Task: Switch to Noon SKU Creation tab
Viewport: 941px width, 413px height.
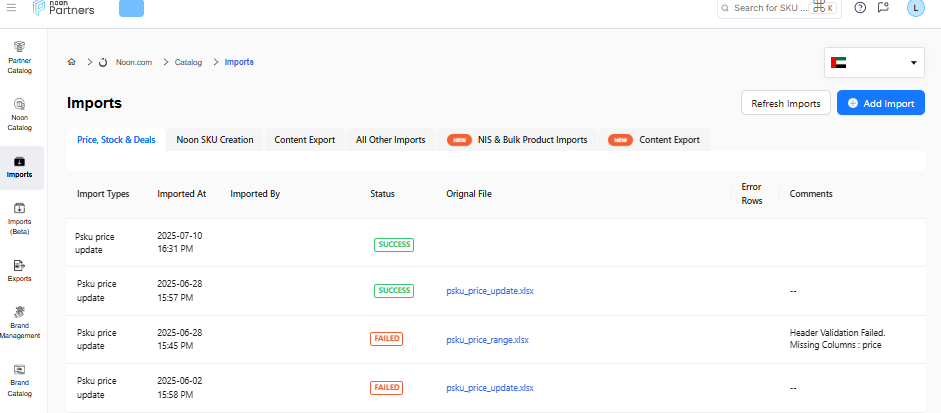Action: point(215,140)
